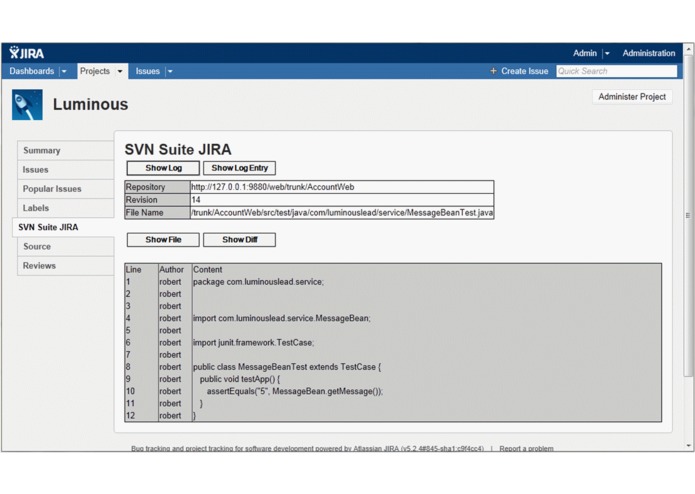Click the Line column header

133,269
